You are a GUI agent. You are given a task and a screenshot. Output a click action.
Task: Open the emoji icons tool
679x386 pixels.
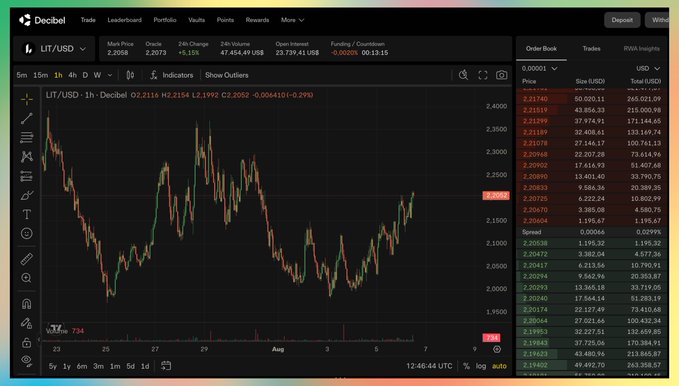26,234
